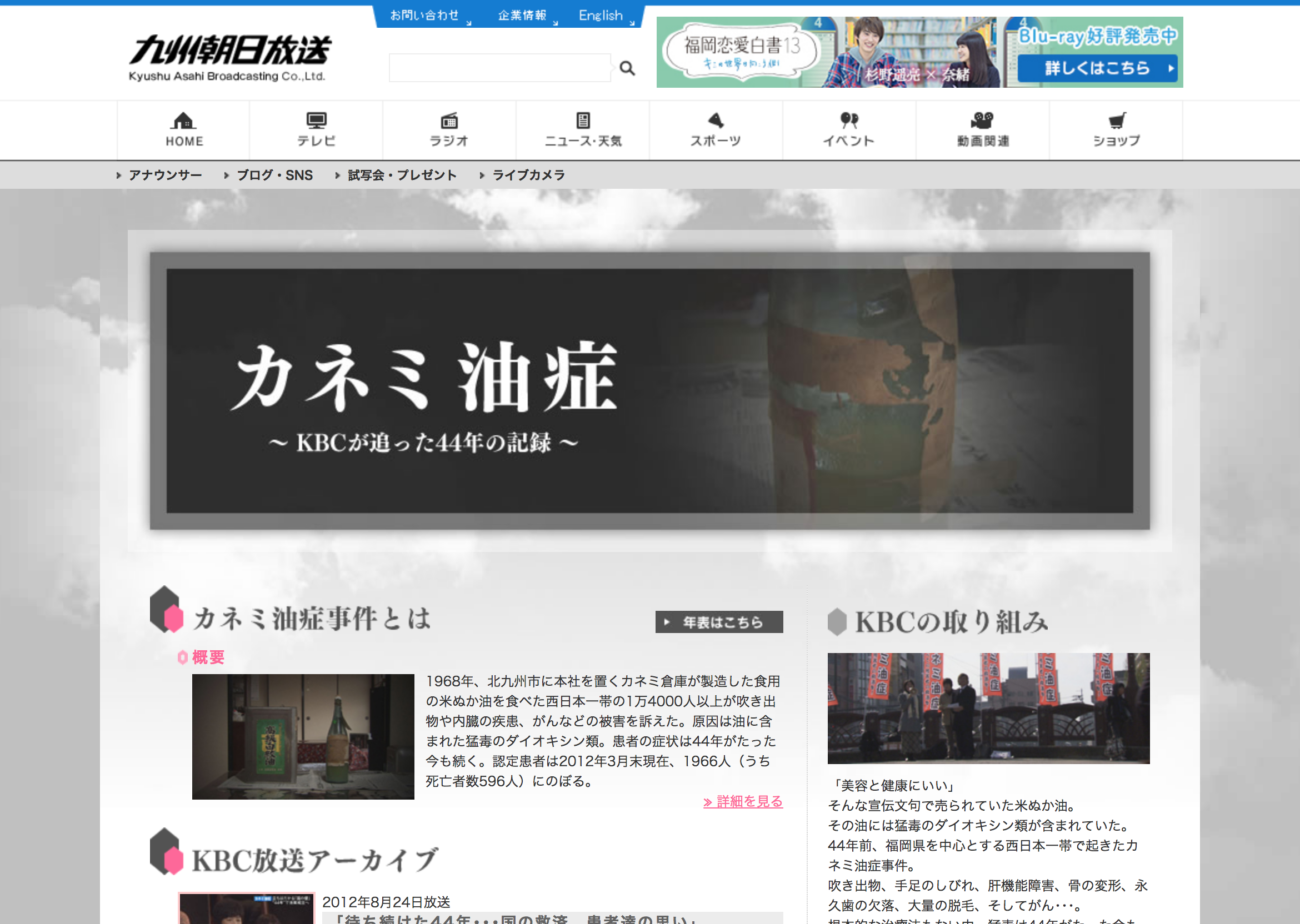Open the oil can and bottle photo
The image size is (1300, 924).
click(303, 737)
